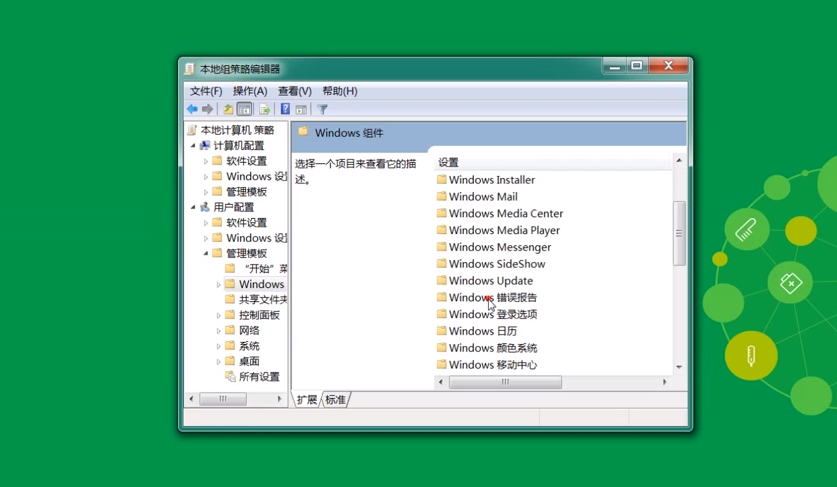Collapse the 用户配置 node
Viewport: 837px width, 487px height.
click(x=193, y=207)
